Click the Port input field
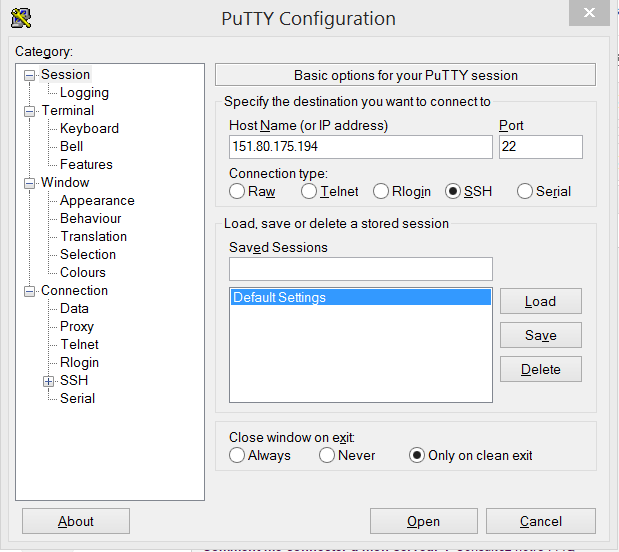Viewport: 619px width, 552px height. pos(540,147)
